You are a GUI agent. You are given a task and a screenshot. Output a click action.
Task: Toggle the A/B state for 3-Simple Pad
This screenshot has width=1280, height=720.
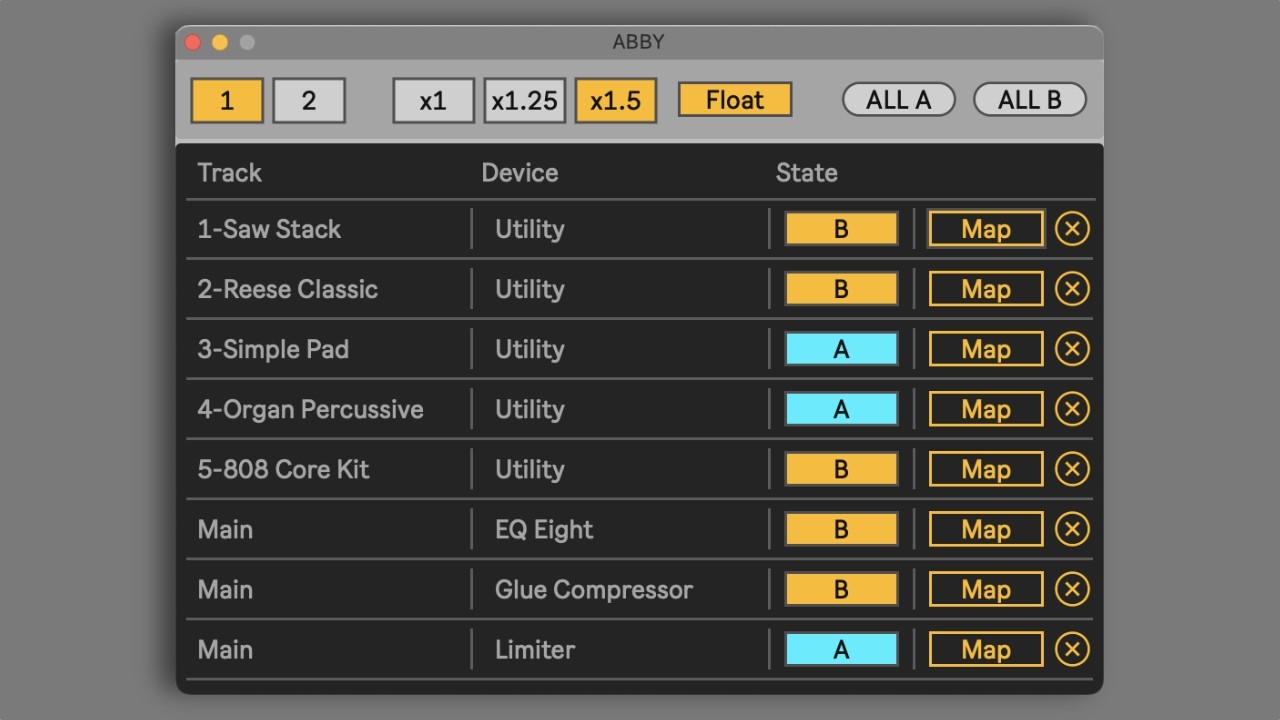(841, 349)
